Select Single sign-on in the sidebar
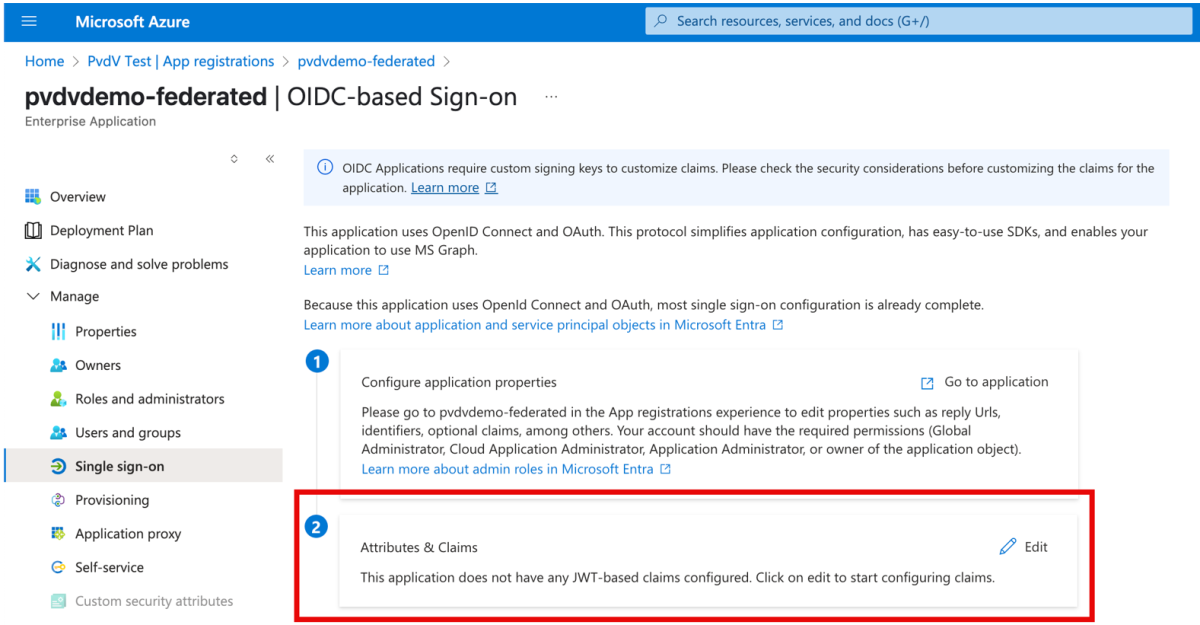Viewport: 1200px width, 625px height. [x=119, y=466]
